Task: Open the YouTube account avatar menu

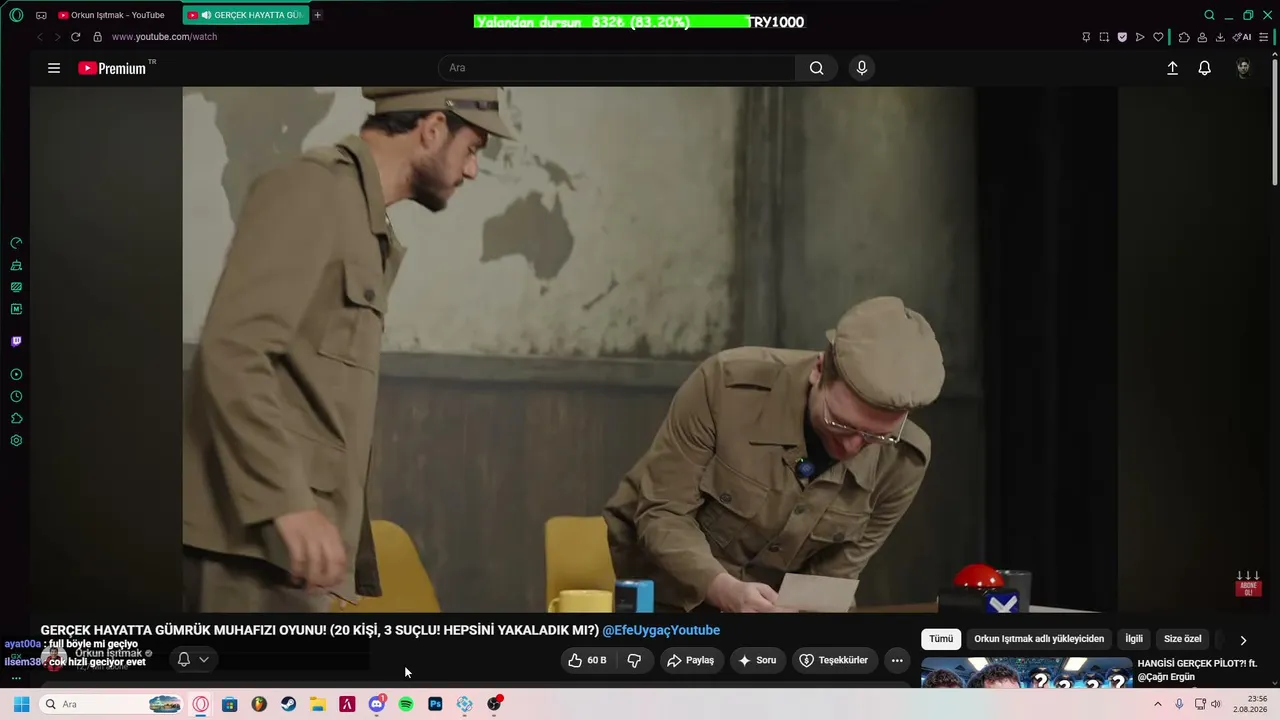Action: [1243, 68]
